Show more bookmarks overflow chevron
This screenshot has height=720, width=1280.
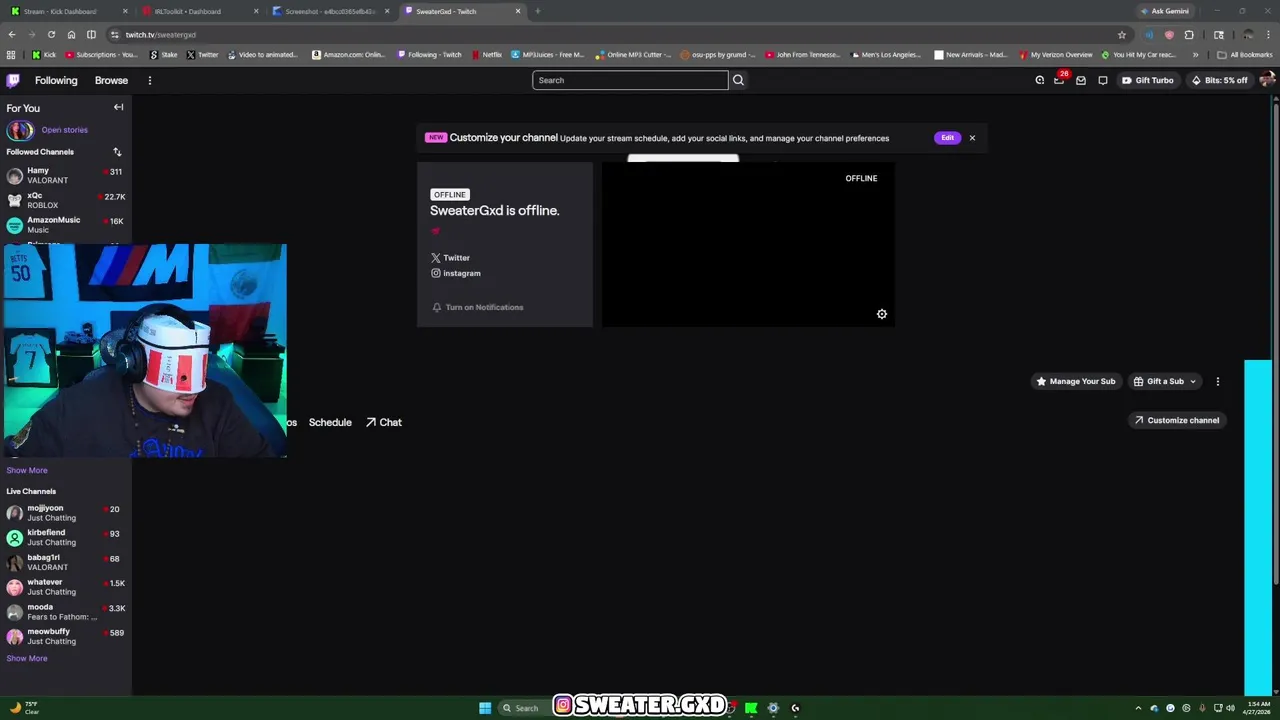click(1195, 55)
